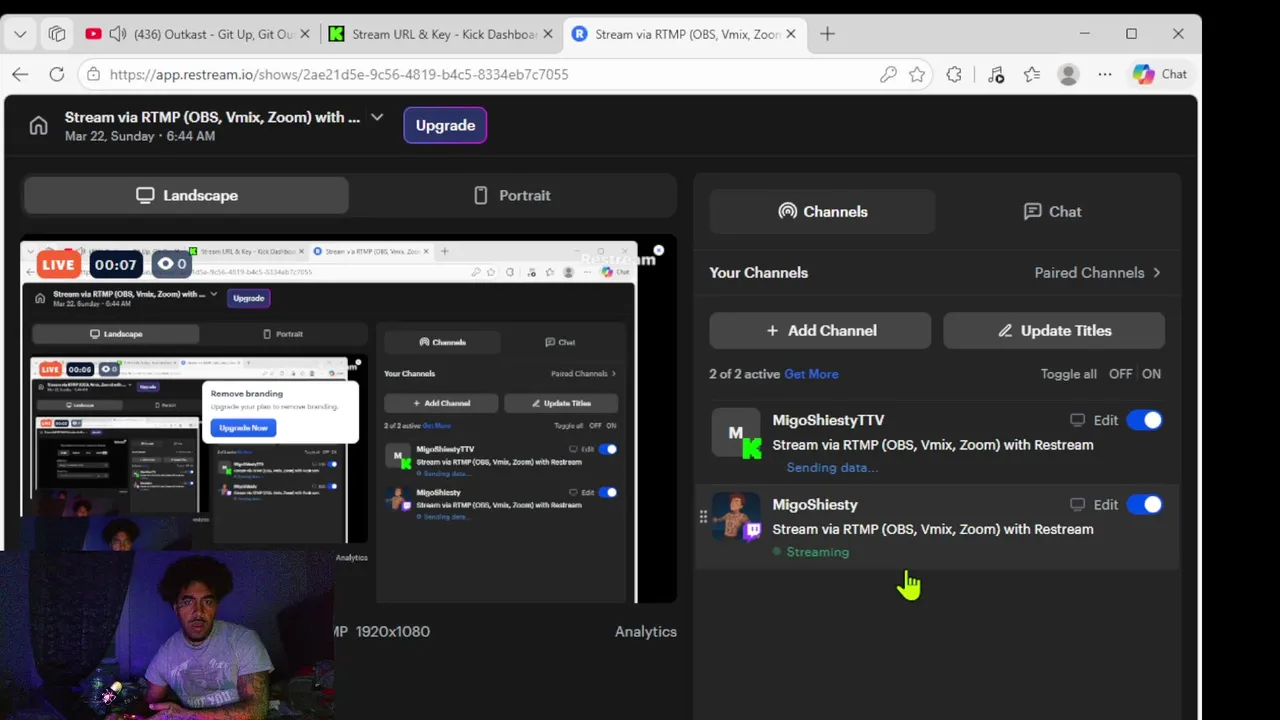Grab the MigoShiesty row drag handle
Viewport: 1280px width, 720px height.
[703, 517]
